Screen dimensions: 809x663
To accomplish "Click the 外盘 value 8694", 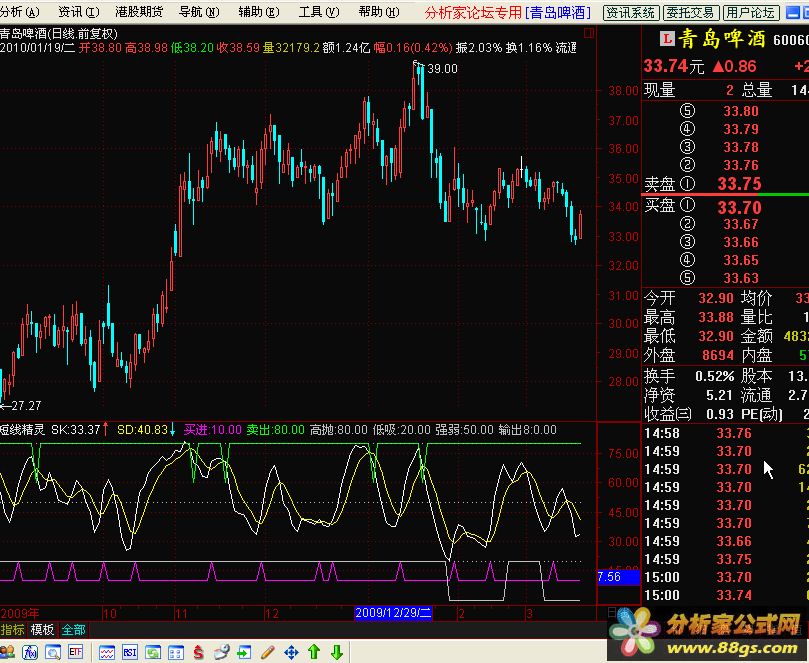I will click(718, 355).
